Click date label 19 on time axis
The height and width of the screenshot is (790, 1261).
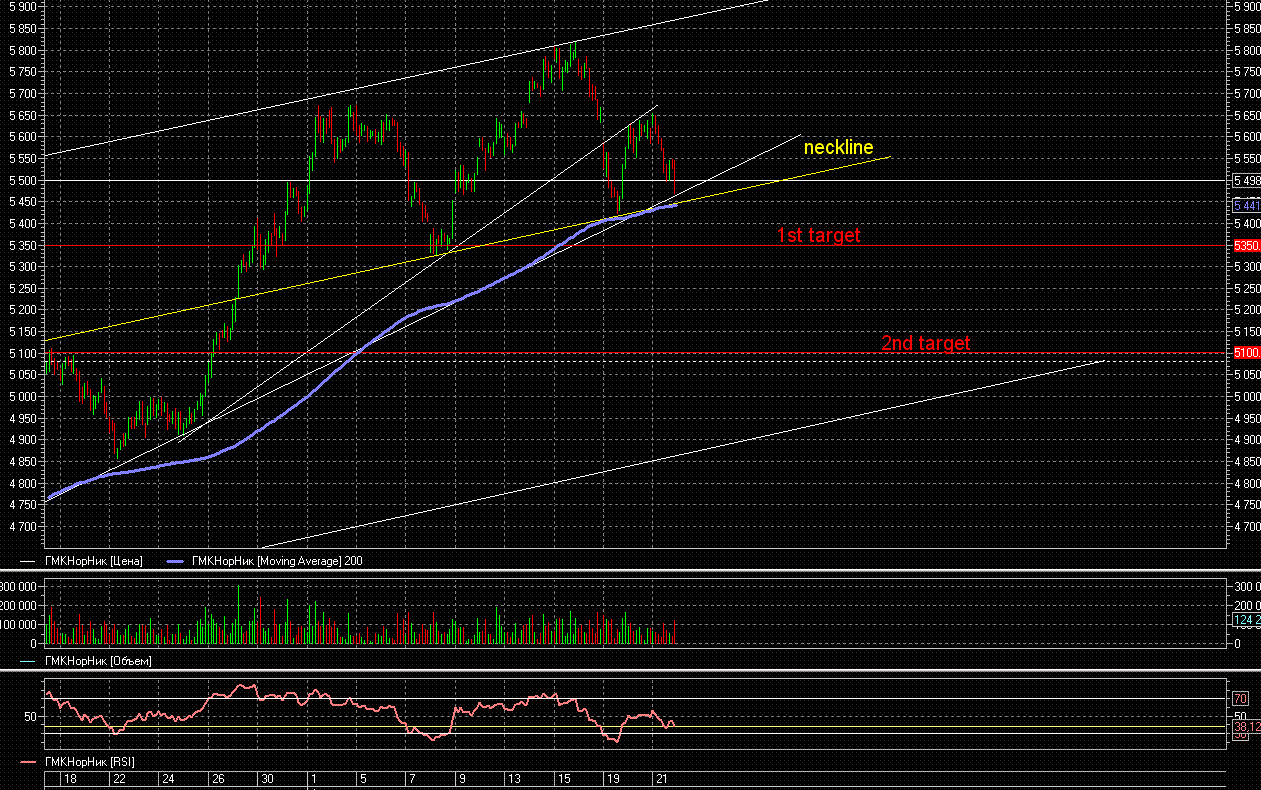tap(612, 778)
